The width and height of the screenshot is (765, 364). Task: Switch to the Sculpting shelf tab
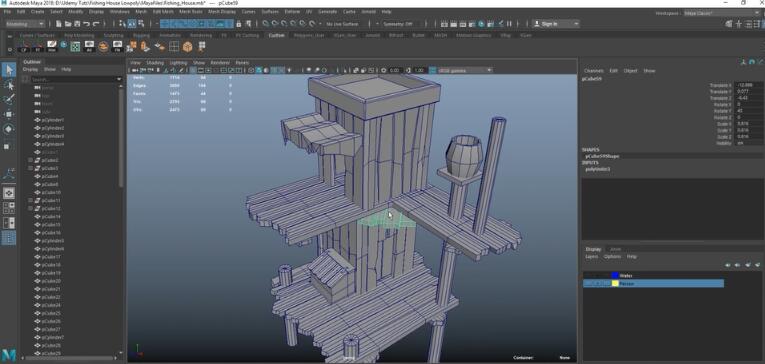click(x=113, y=35)
